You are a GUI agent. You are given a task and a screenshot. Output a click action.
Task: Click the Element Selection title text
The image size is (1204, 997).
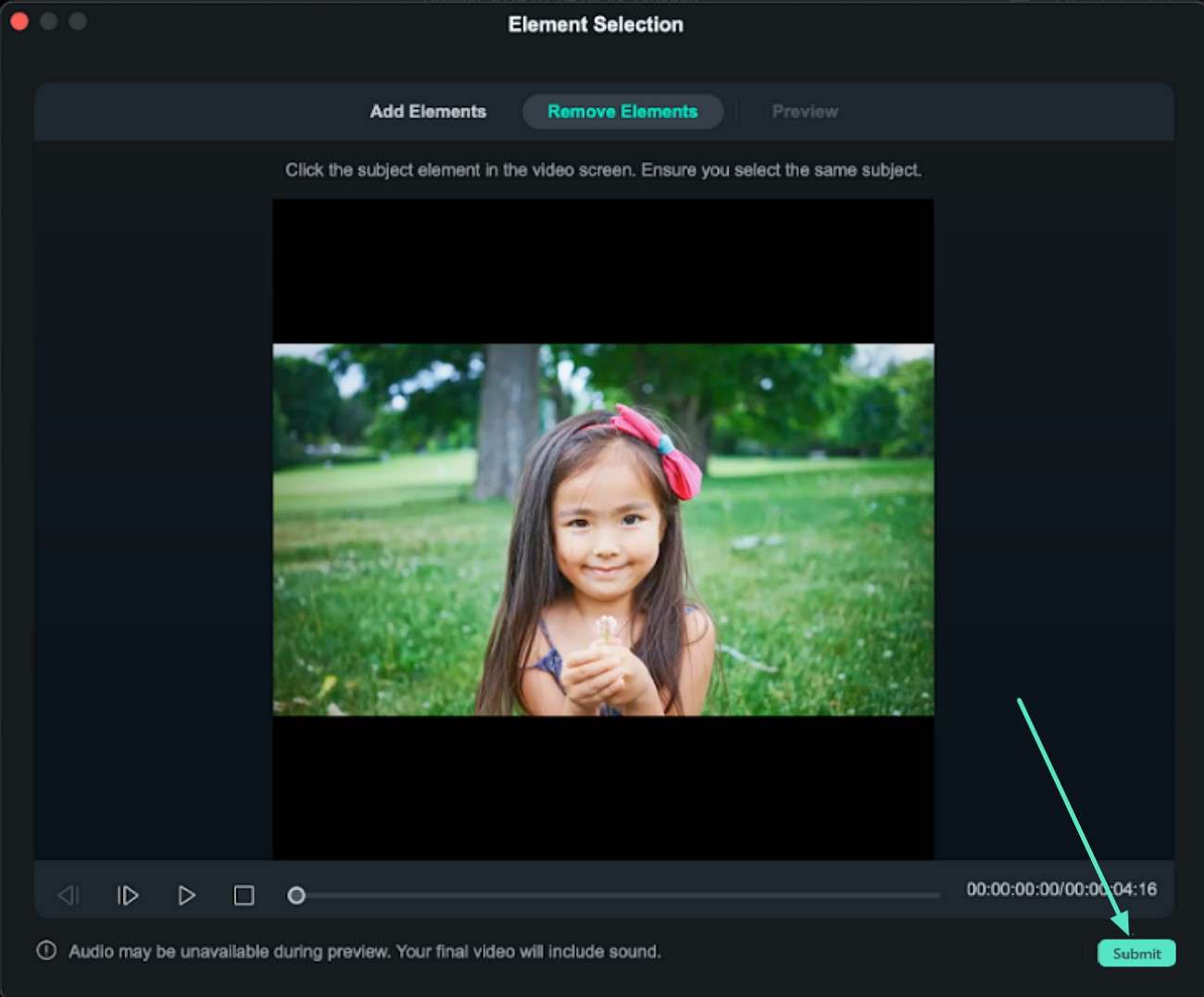[x=596, y=25]
